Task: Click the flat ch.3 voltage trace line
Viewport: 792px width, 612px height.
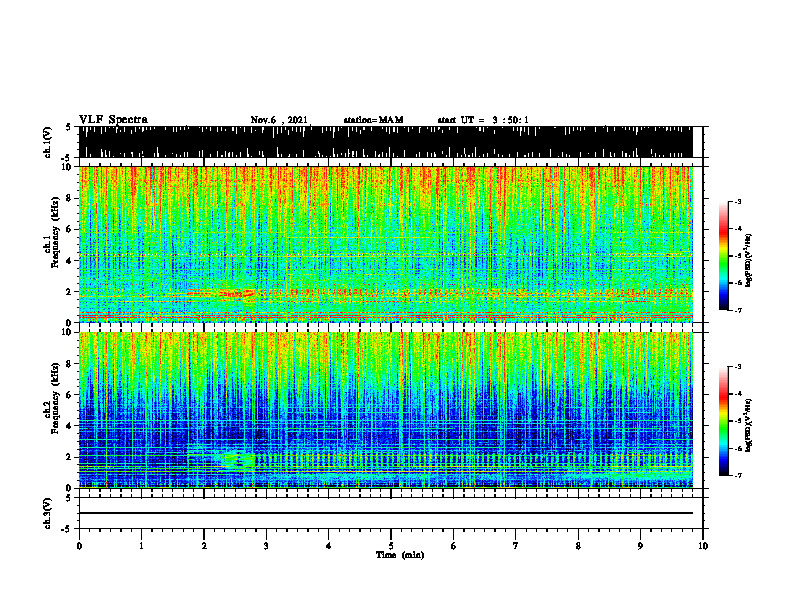Action: [x=385, y=513]
